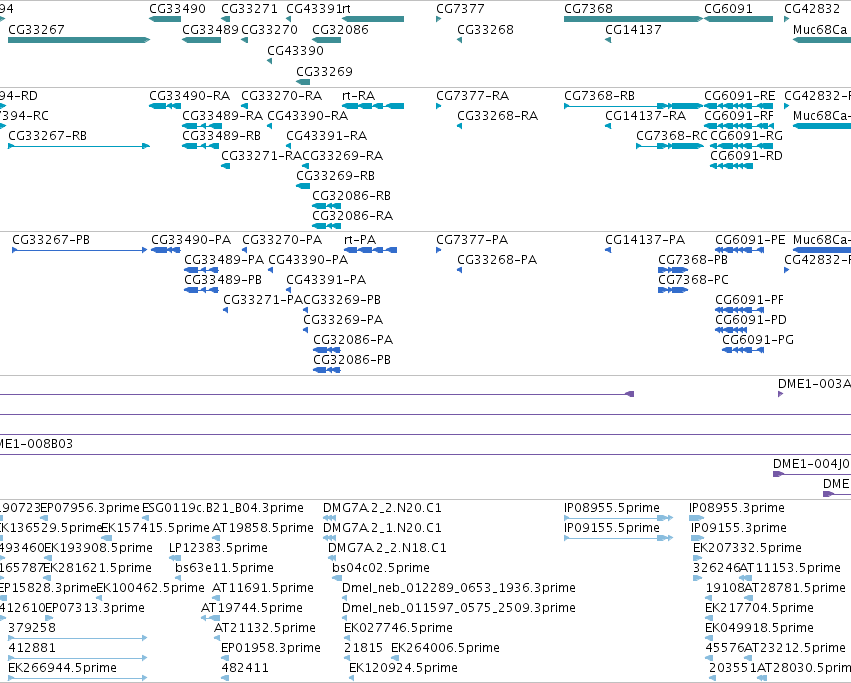
Task: Click the CG14137 gene label
Action: click(x=633, y=29)
